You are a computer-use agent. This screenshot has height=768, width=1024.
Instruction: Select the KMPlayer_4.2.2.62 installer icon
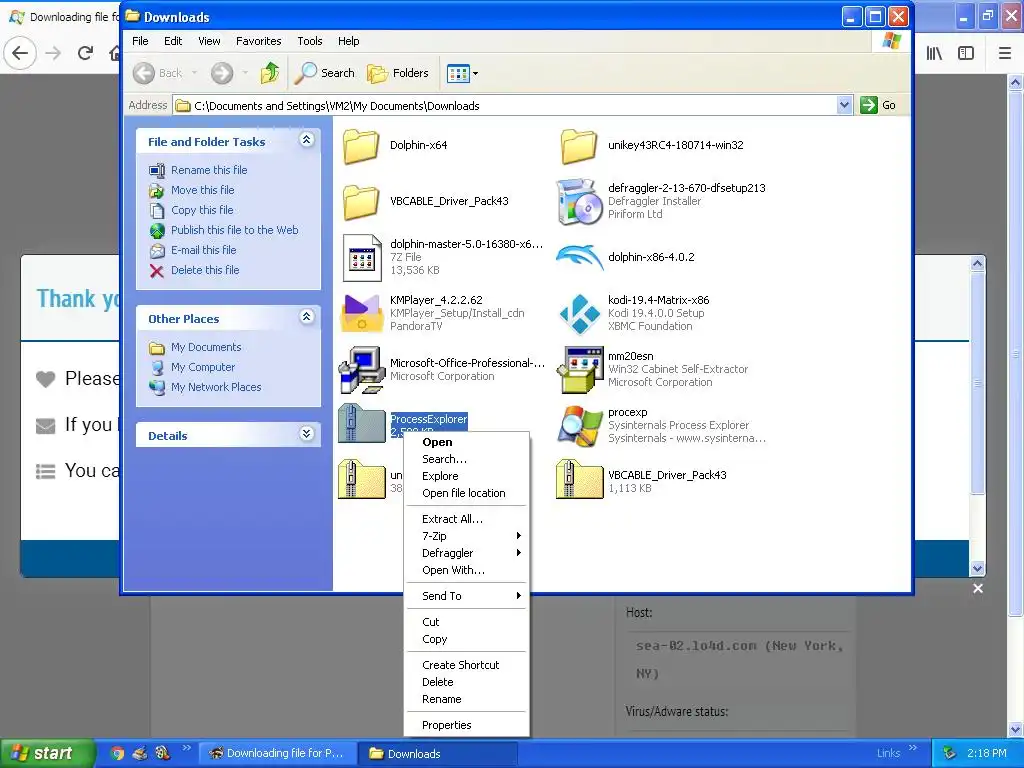(x=361, y=313)
